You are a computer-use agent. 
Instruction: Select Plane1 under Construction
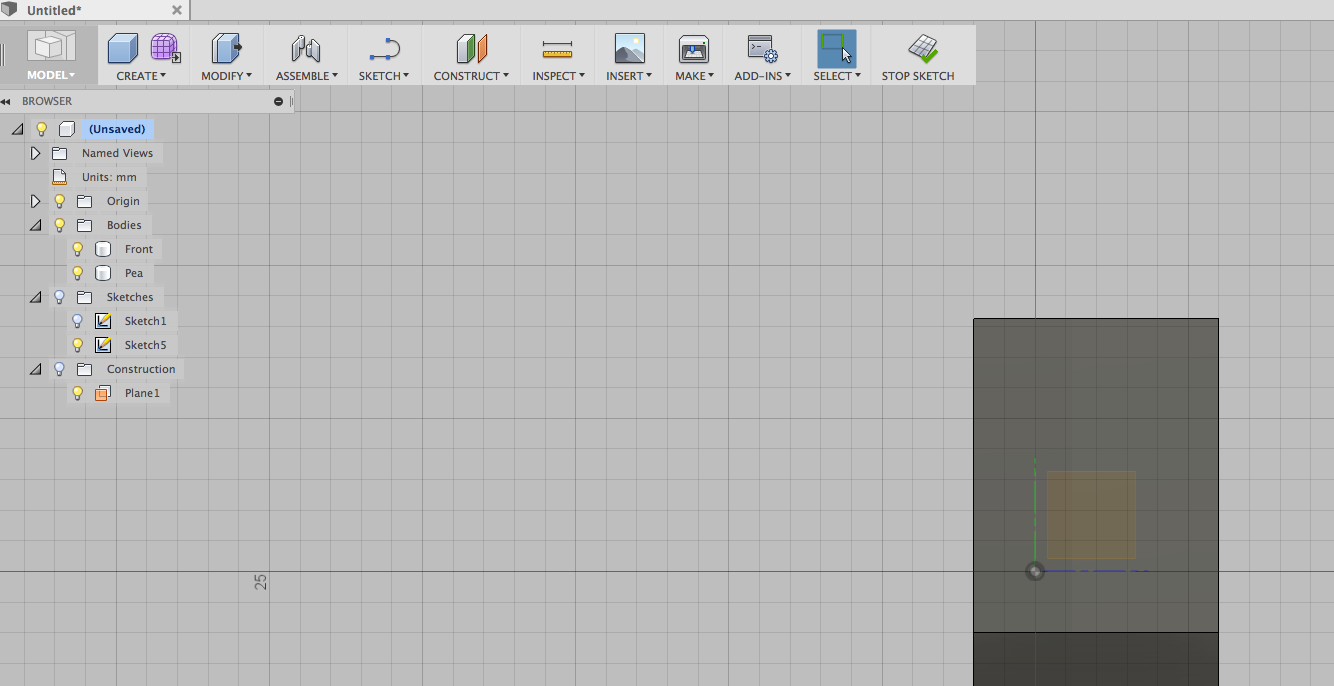tap(141, 392)
